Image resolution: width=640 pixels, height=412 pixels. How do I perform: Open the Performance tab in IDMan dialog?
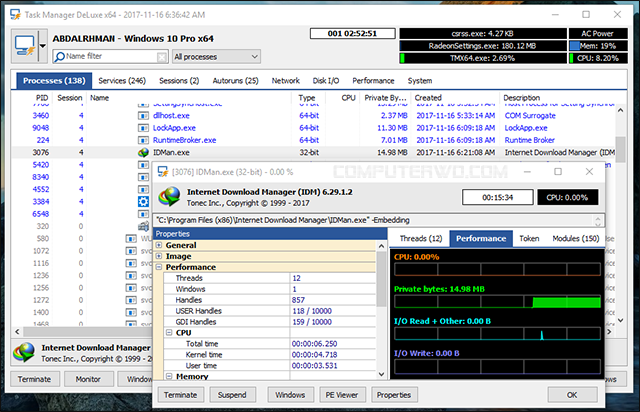[481, 238]
